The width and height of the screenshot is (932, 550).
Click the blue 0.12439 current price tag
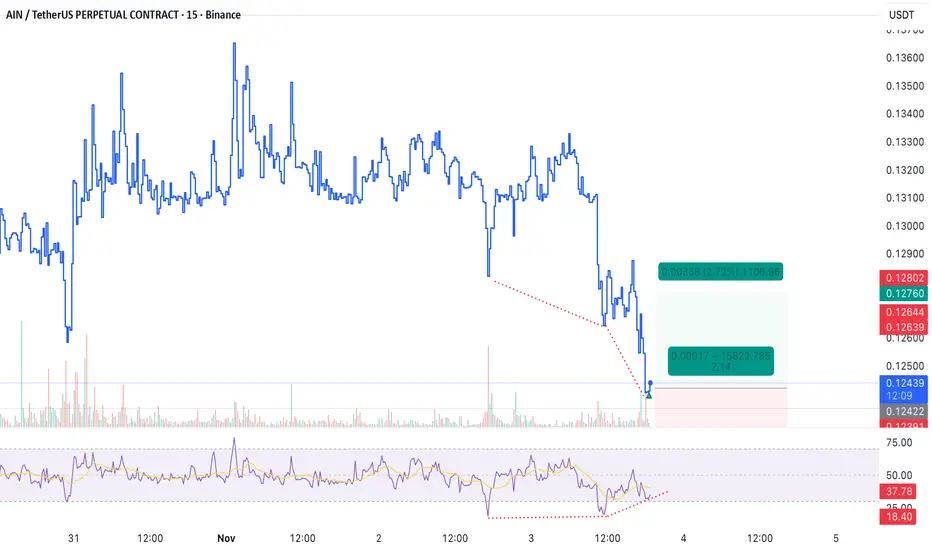(903, 389)
